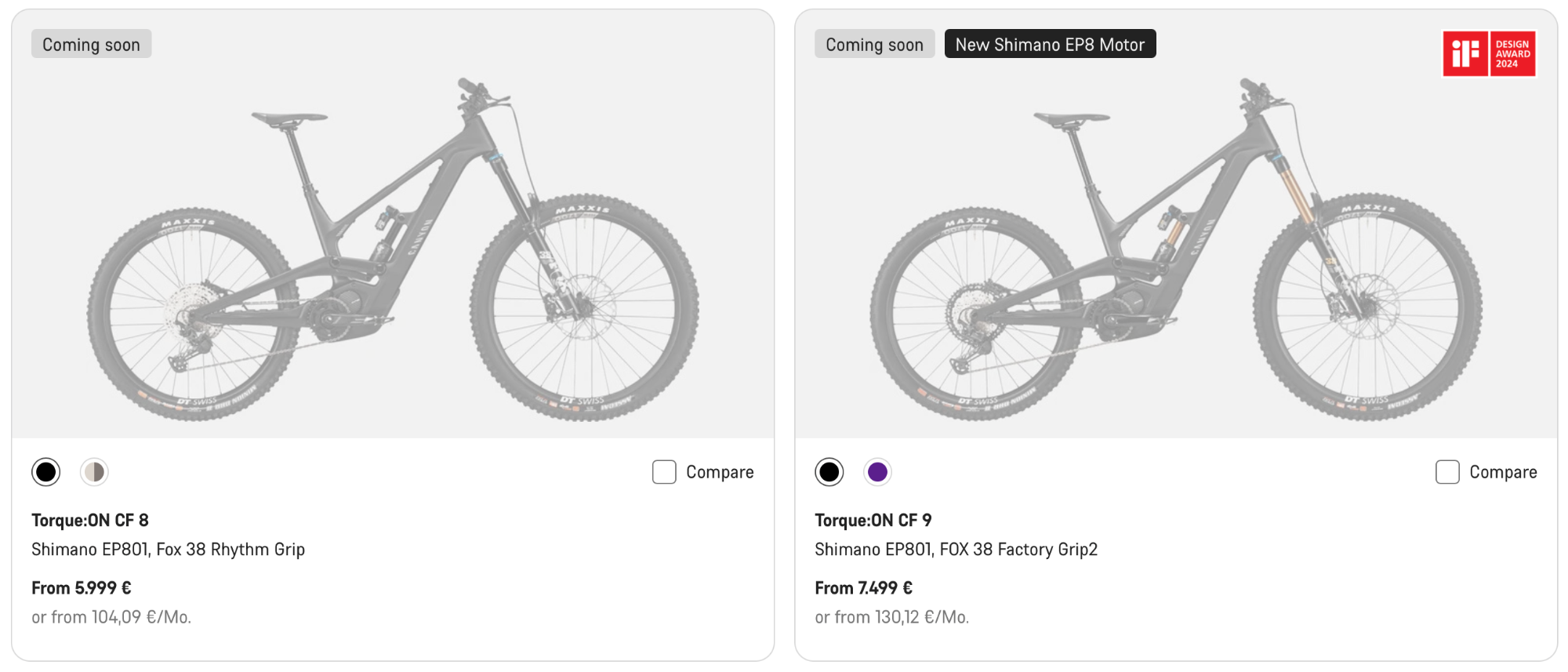Click the From 7.499 € price

864,588
